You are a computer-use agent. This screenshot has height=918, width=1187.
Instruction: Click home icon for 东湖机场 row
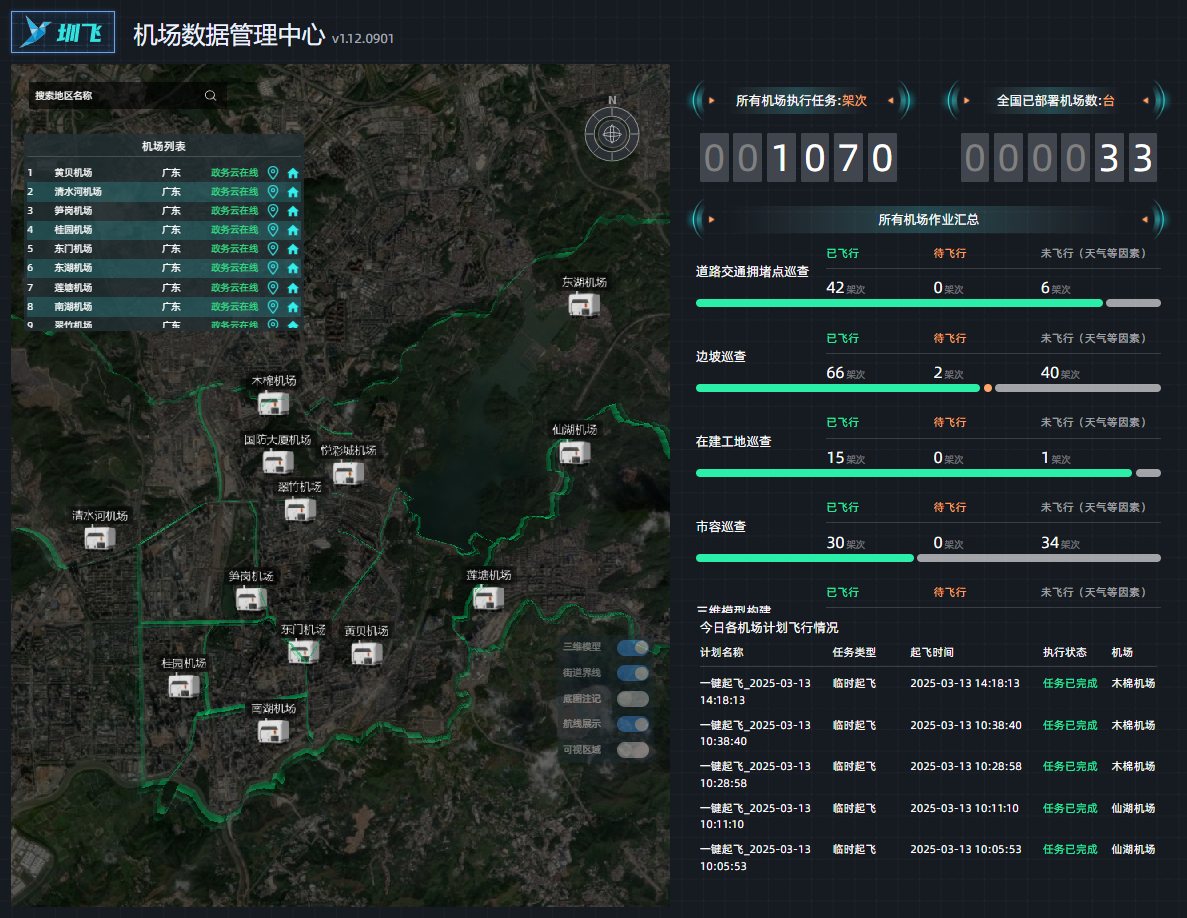[293, 268]
